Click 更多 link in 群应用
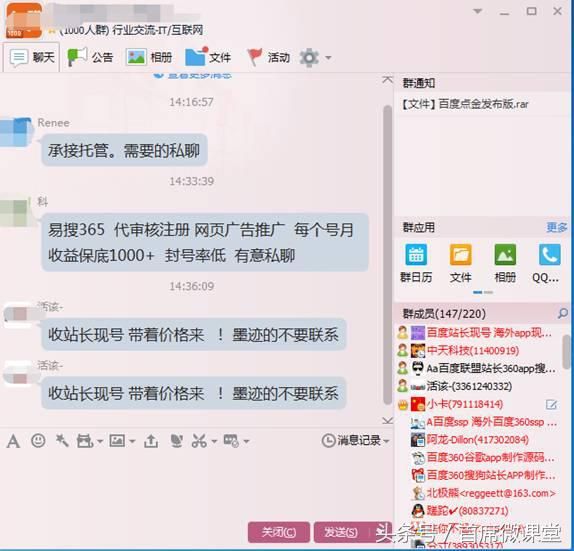Screen dimensions: 574x551 click(556, 227)
